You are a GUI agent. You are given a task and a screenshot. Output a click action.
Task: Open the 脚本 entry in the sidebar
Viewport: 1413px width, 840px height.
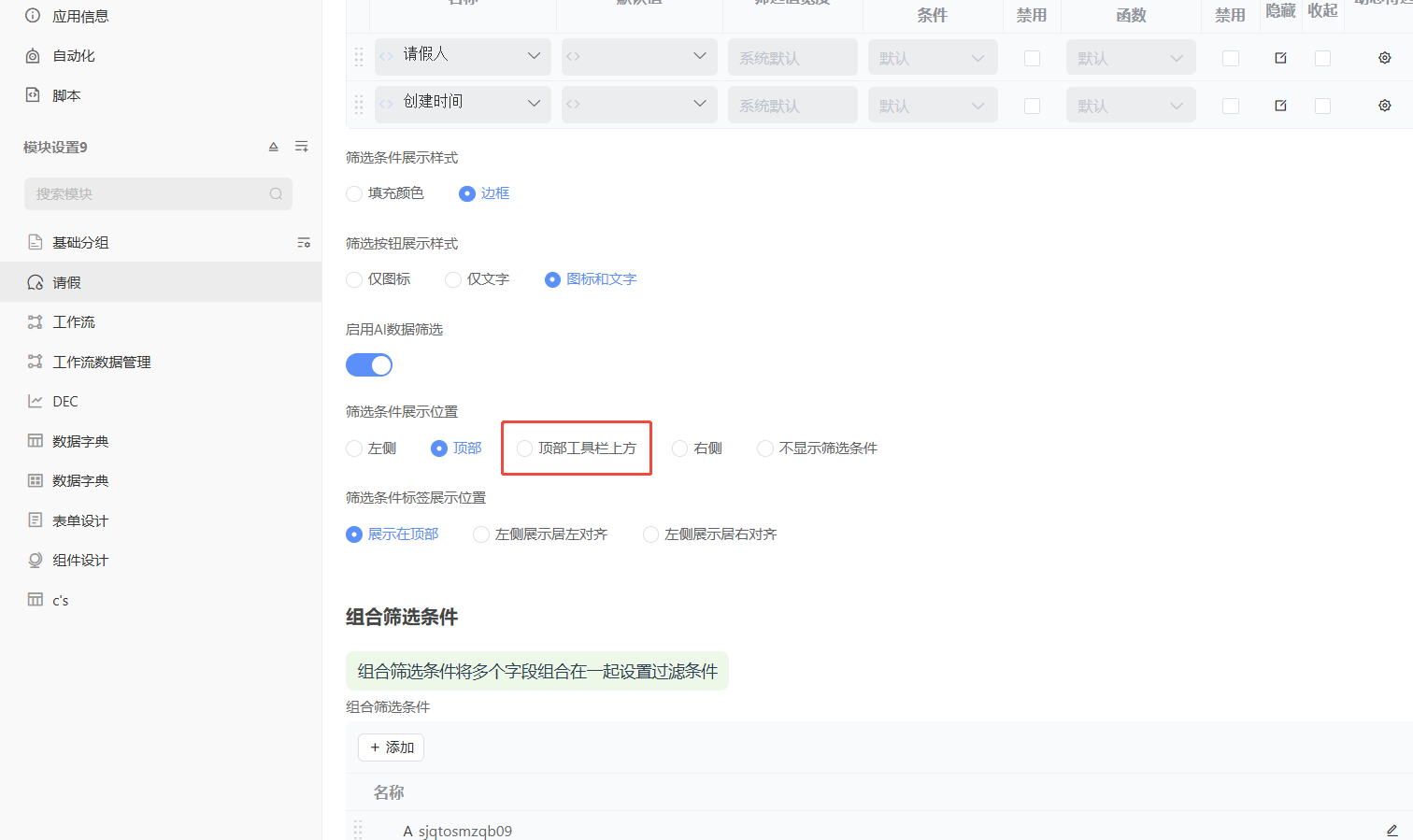click(66, 95)
